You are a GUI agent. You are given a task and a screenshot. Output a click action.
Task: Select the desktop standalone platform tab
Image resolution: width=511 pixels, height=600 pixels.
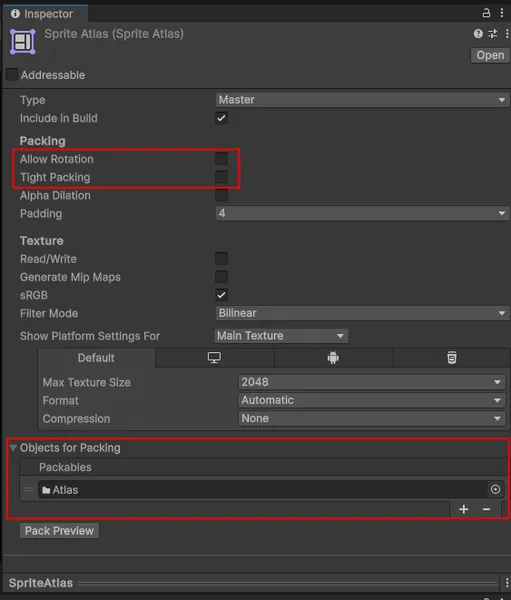[x=214, y=358]
